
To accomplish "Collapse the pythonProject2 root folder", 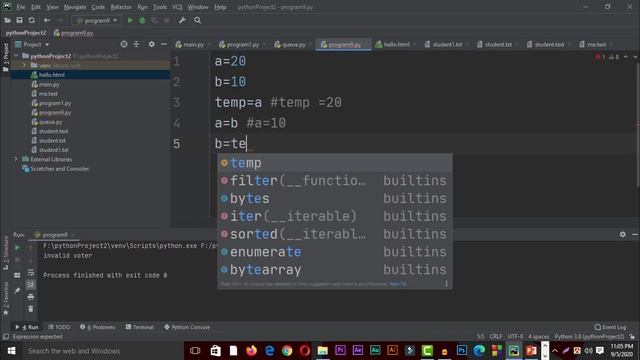I will [16, 56].
